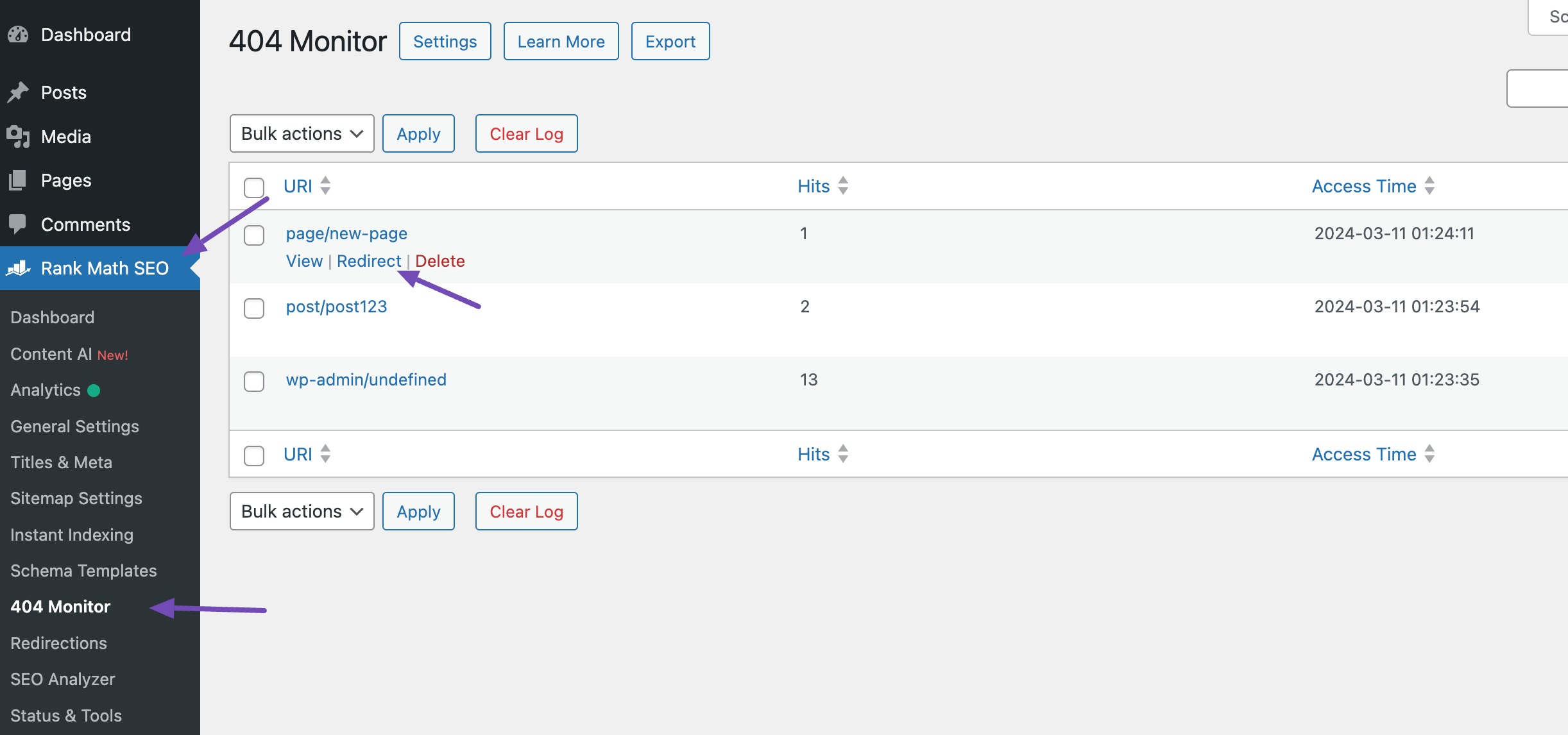Open the top Bulk actions dropdown
Screen dimensions: 1568x735
[302, 133]
